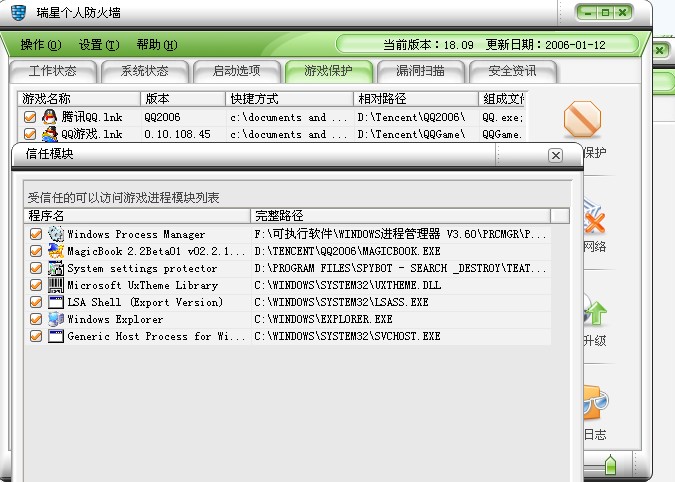This screenshot has height=482, width=675.
Task: Click the MagicBook wizard icon
Action: (x=56, y=250)
